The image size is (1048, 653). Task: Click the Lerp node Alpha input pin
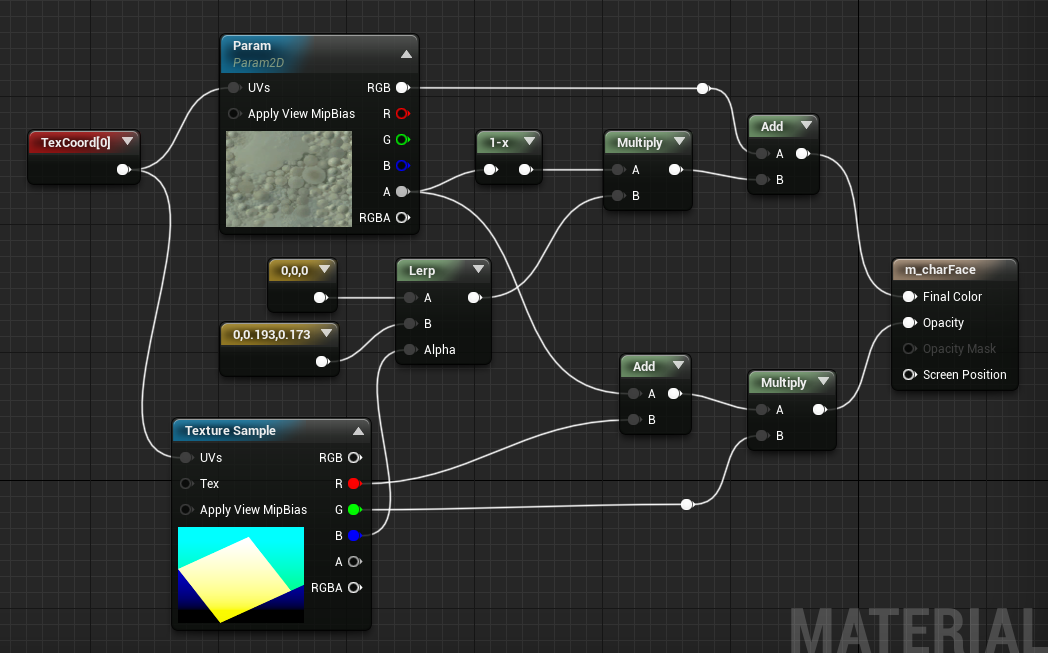[410, 350]
